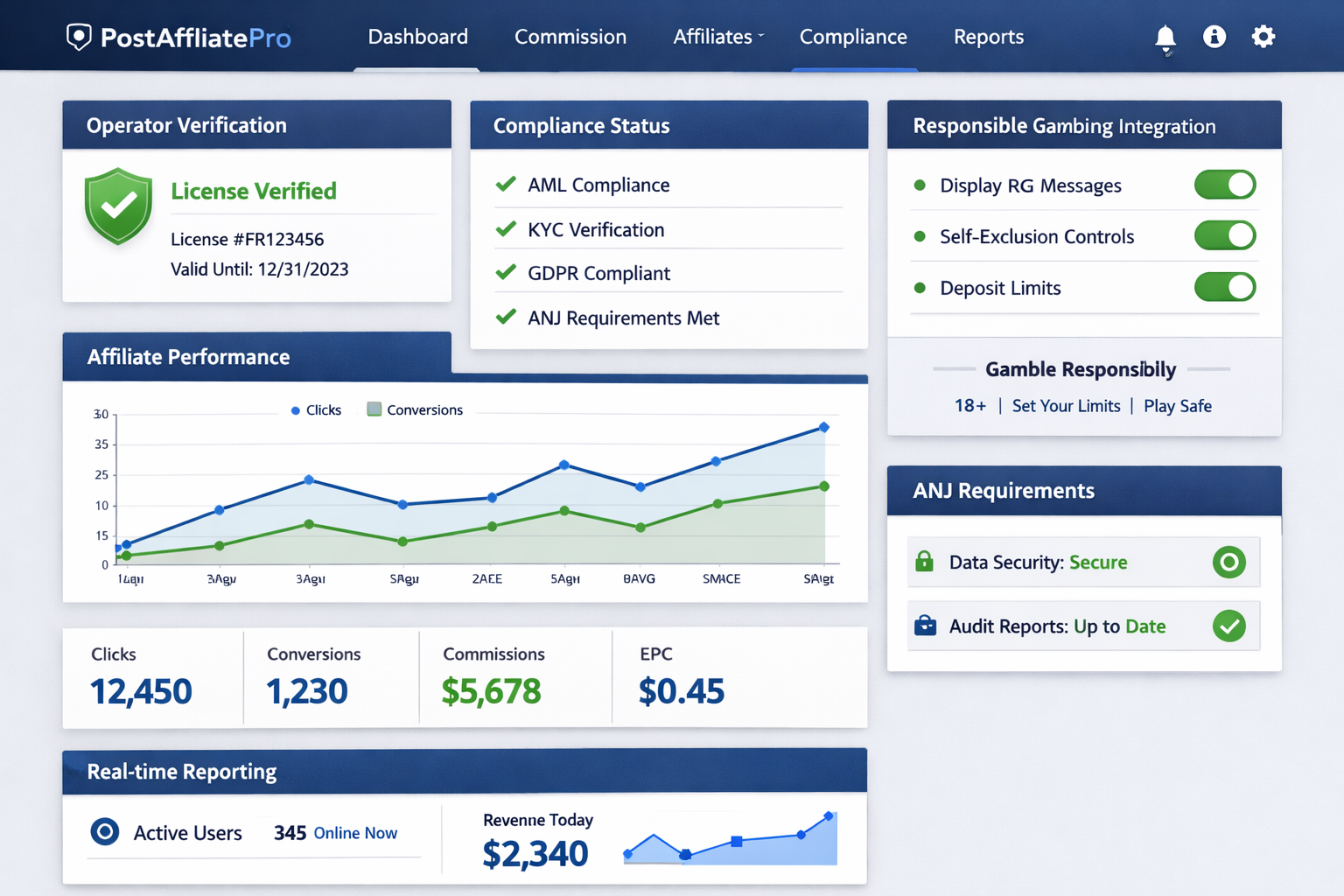Open the Reports section
The height and width of the screenshot is (896, 1344).
989,36
